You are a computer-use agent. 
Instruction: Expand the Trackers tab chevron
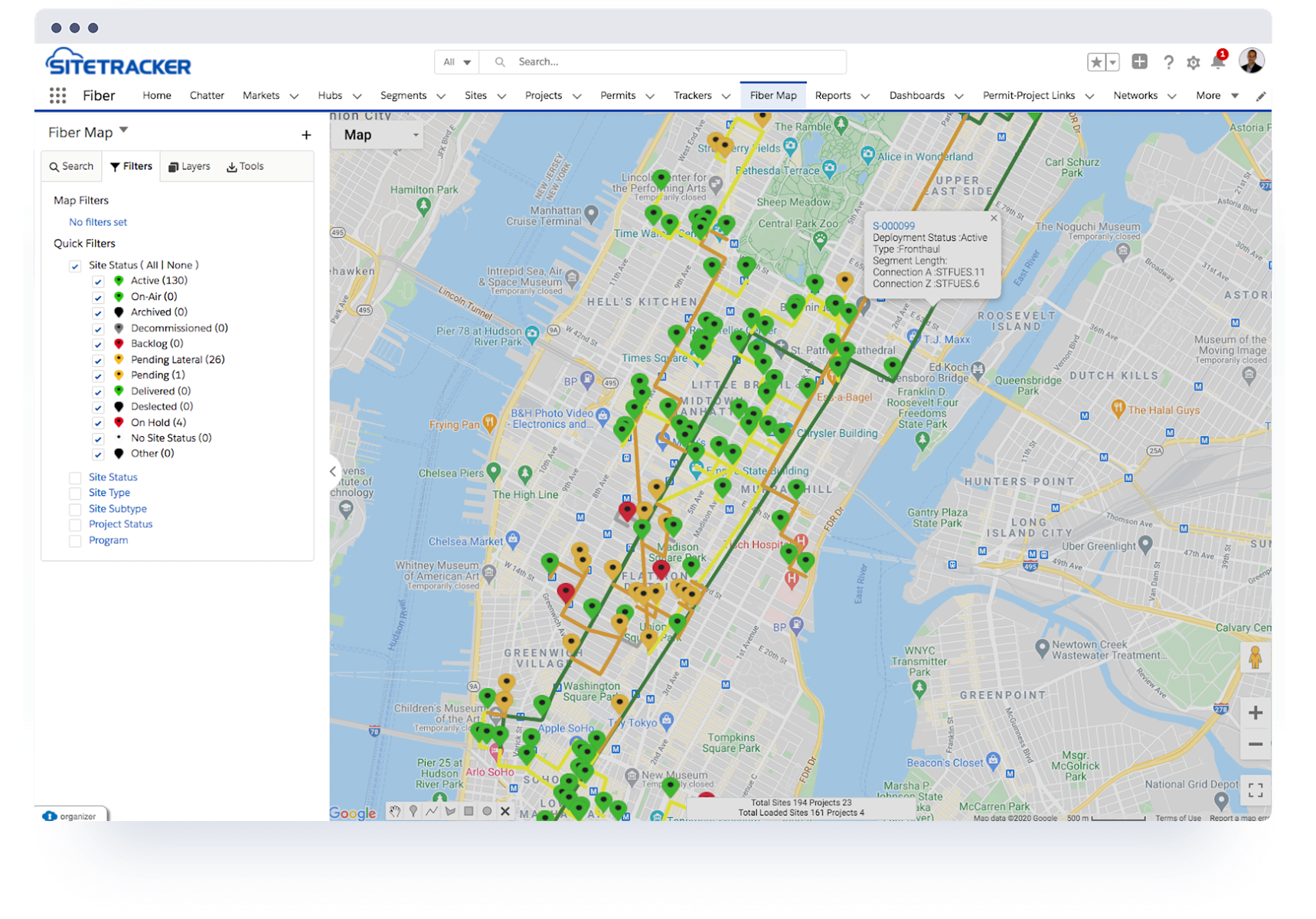point(727,96)
